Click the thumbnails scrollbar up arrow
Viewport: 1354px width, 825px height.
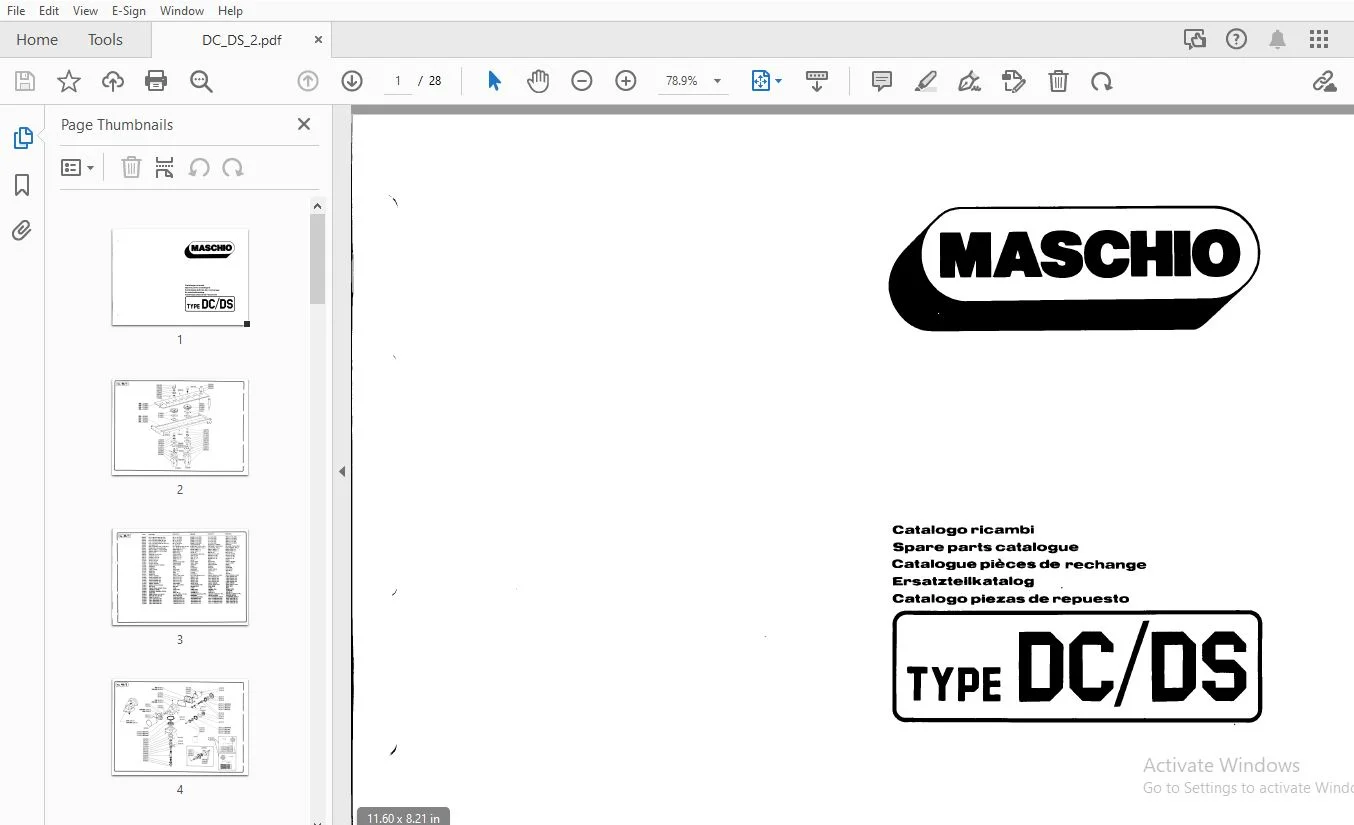(x=317, y=206)
